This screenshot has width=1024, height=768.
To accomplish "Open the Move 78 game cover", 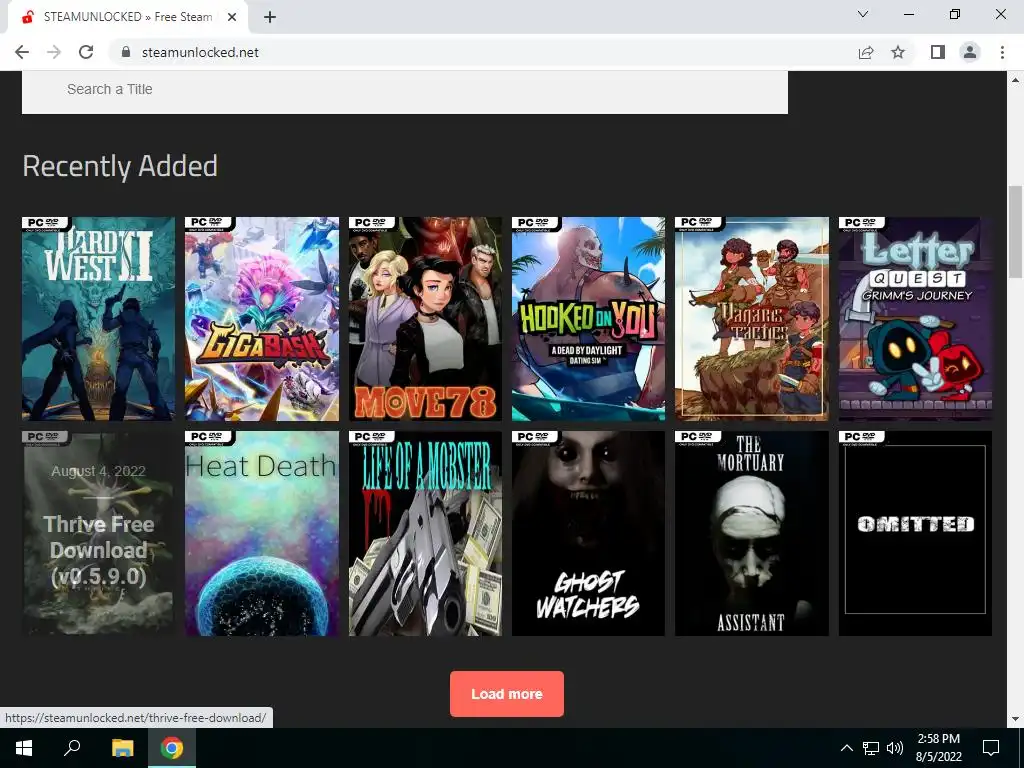I will click(425, 319).
